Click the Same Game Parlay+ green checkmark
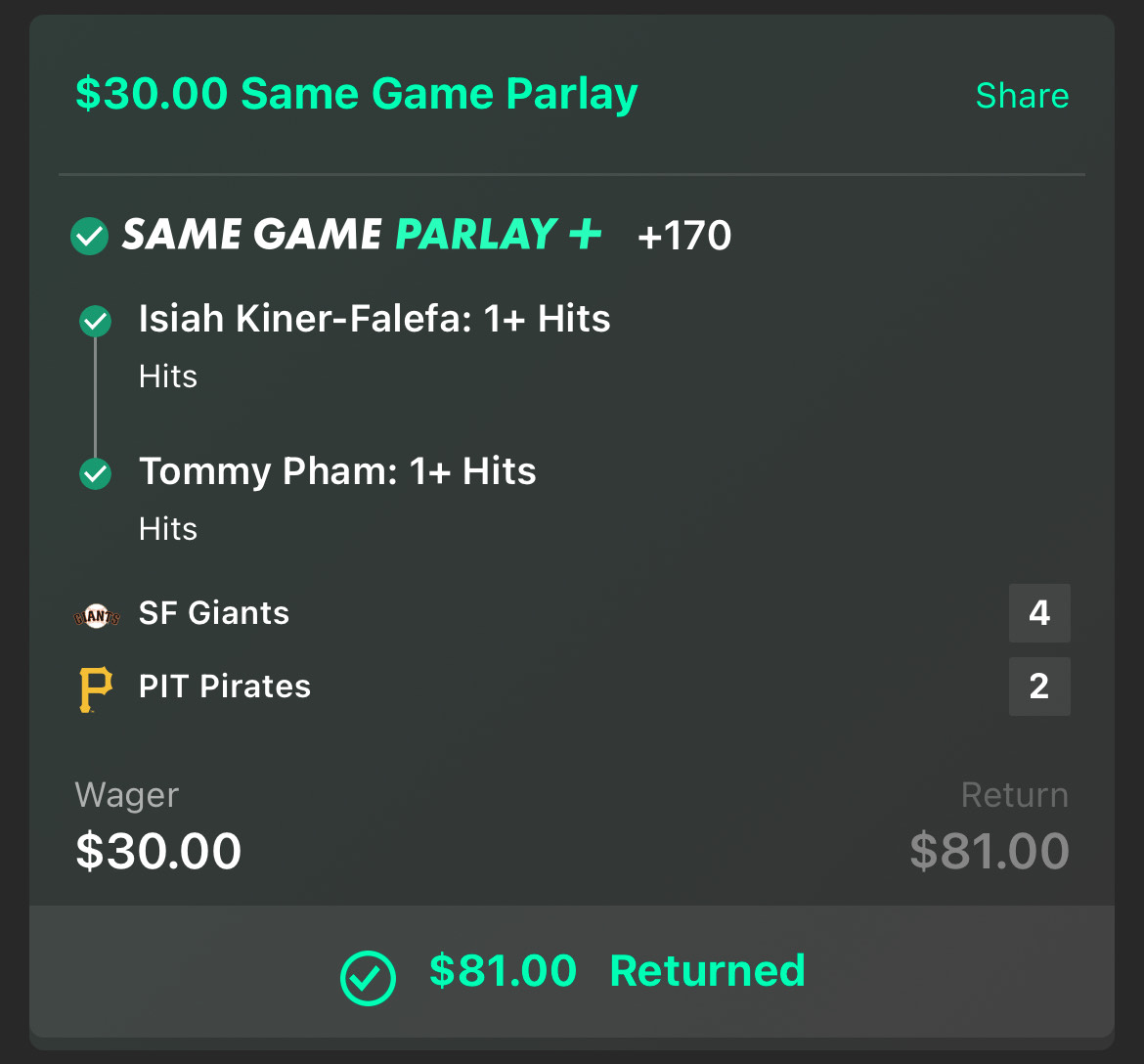The width and height of the screenshot is (1144, 1064). [89, 236]
